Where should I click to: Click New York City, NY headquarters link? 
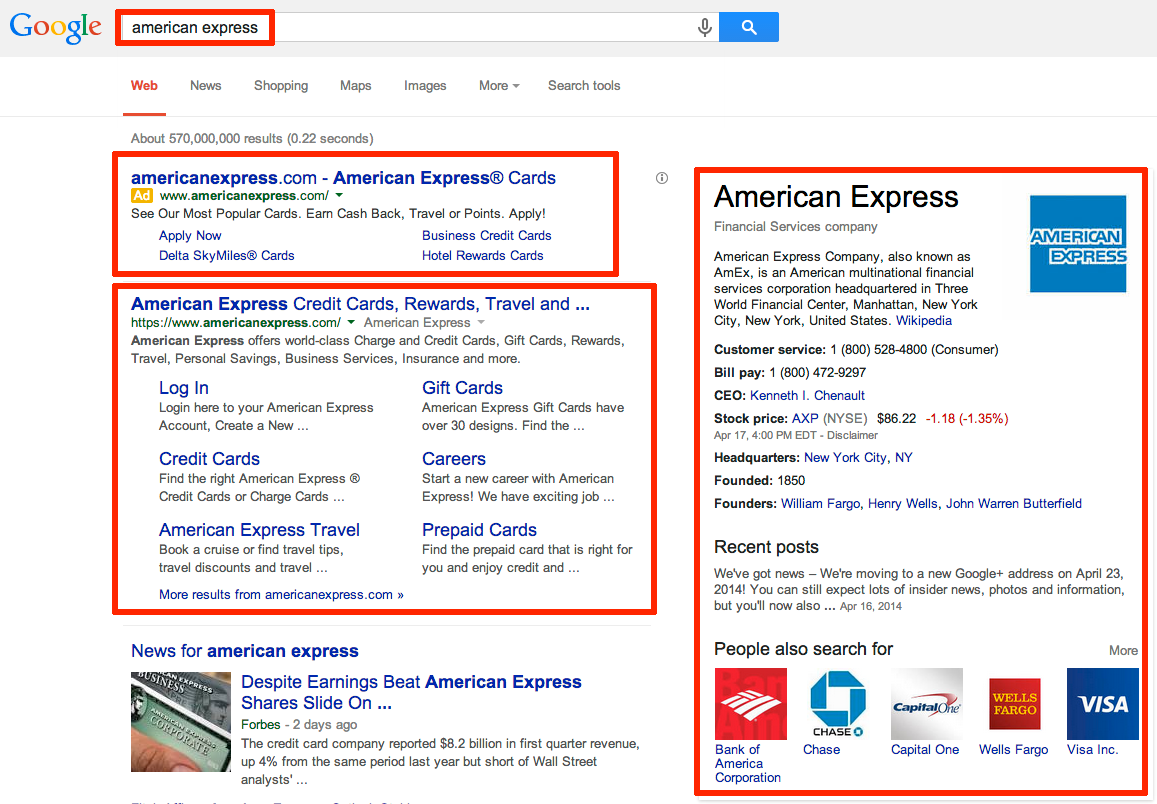[x=858, y=457]
